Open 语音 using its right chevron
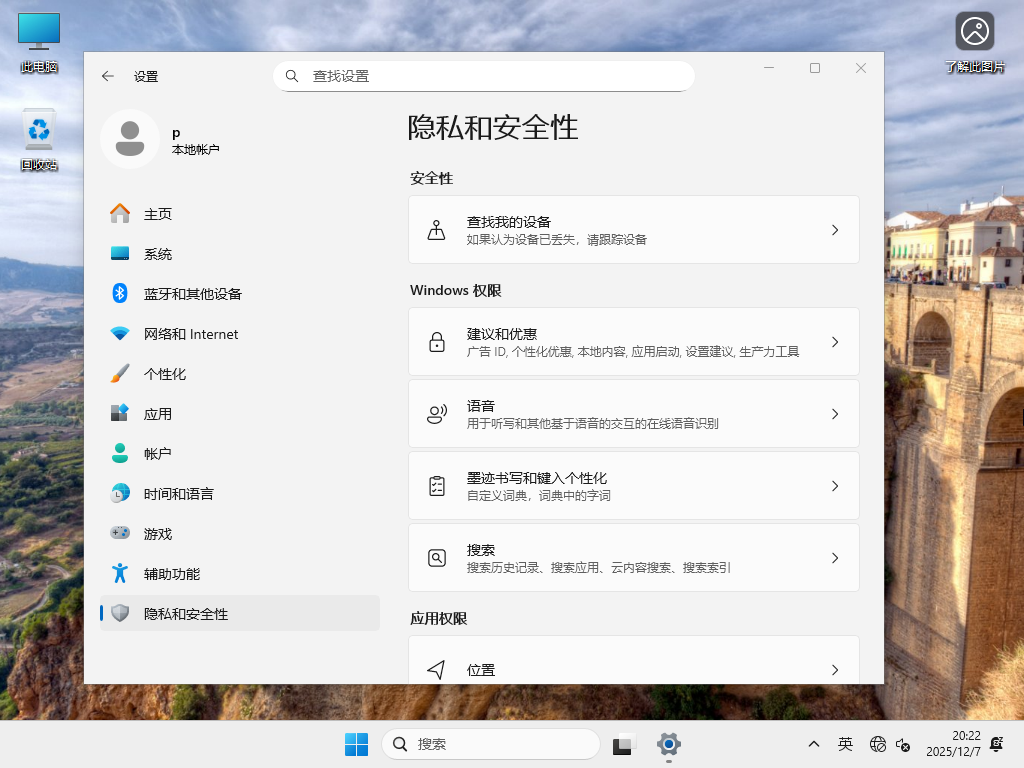Screen dimensions: 1024x768 tap(835, 413)
